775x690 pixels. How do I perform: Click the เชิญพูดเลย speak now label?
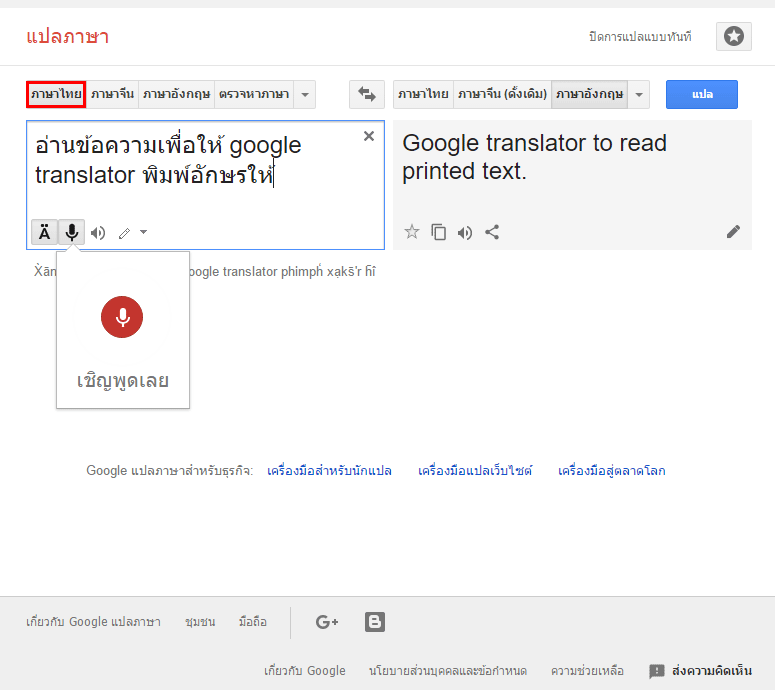pos(123,381)
